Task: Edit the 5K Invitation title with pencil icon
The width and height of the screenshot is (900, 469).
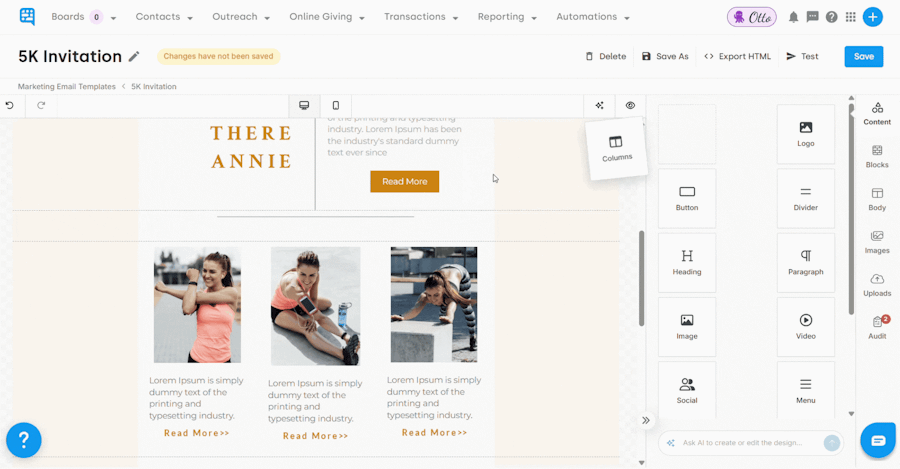Action: [x=134, y=56]
